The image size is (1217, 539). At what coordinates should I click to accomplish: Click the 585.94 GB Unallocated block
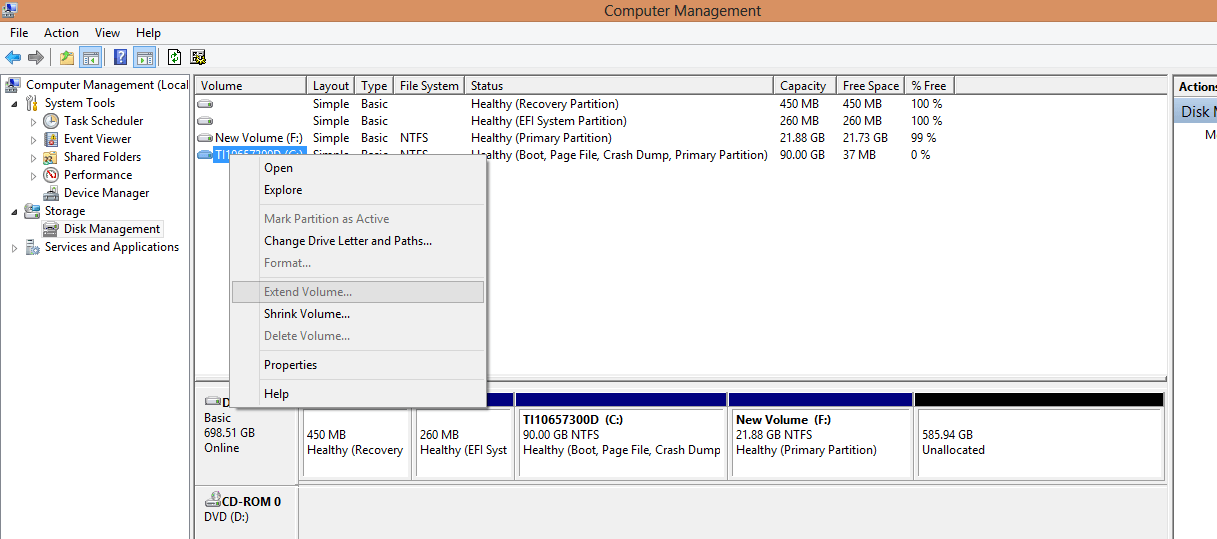pyautogui.click(x=1039, y=442)
